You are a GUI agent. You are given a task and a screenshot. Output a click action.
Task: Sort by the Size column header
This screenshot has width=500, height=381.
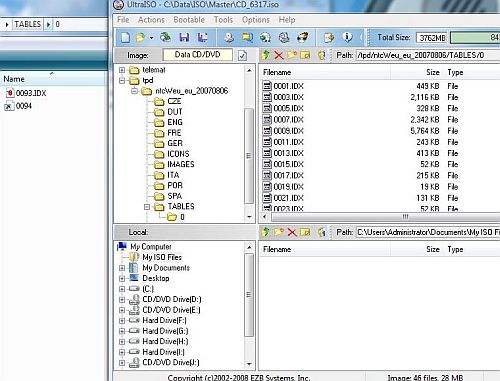[432, 72]
